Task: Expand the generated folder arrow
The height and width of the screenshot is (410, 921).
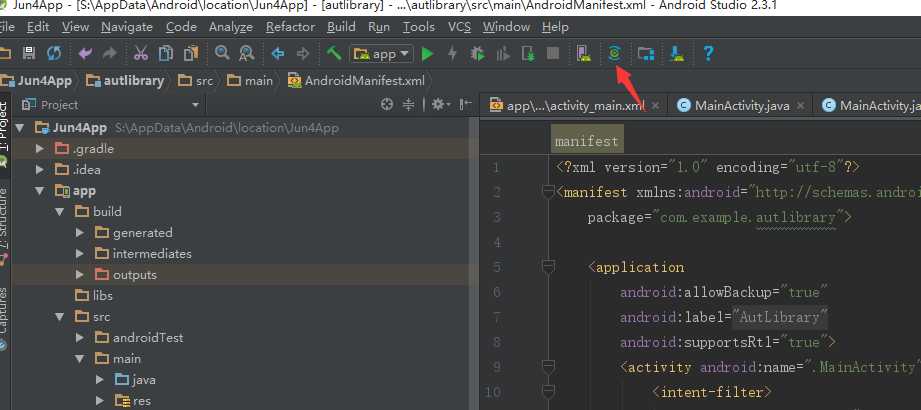Action: [x=80, y=233]
